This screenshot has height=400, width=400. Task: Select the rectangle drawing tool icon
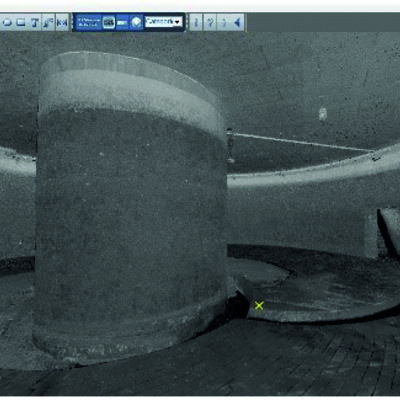[x=21, y=22]
